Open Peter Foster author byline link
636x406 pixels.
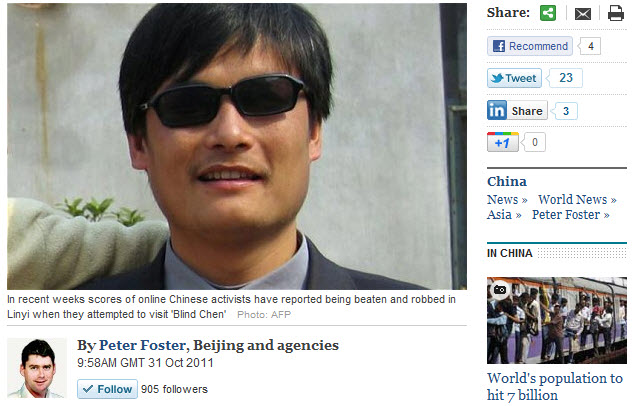tap(142, 345)
